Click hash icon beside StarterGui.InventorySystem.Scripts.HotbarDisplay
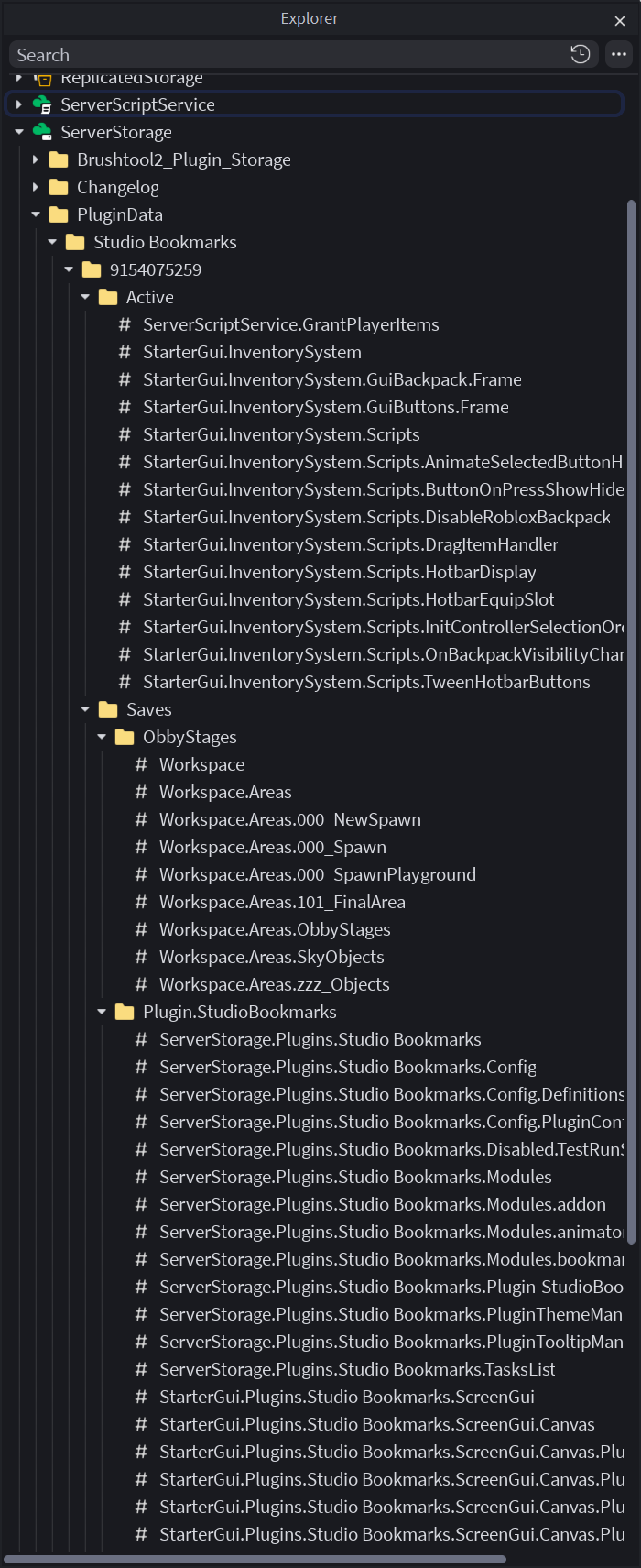Screen dimensions: 641x1568 pos(125,572)
